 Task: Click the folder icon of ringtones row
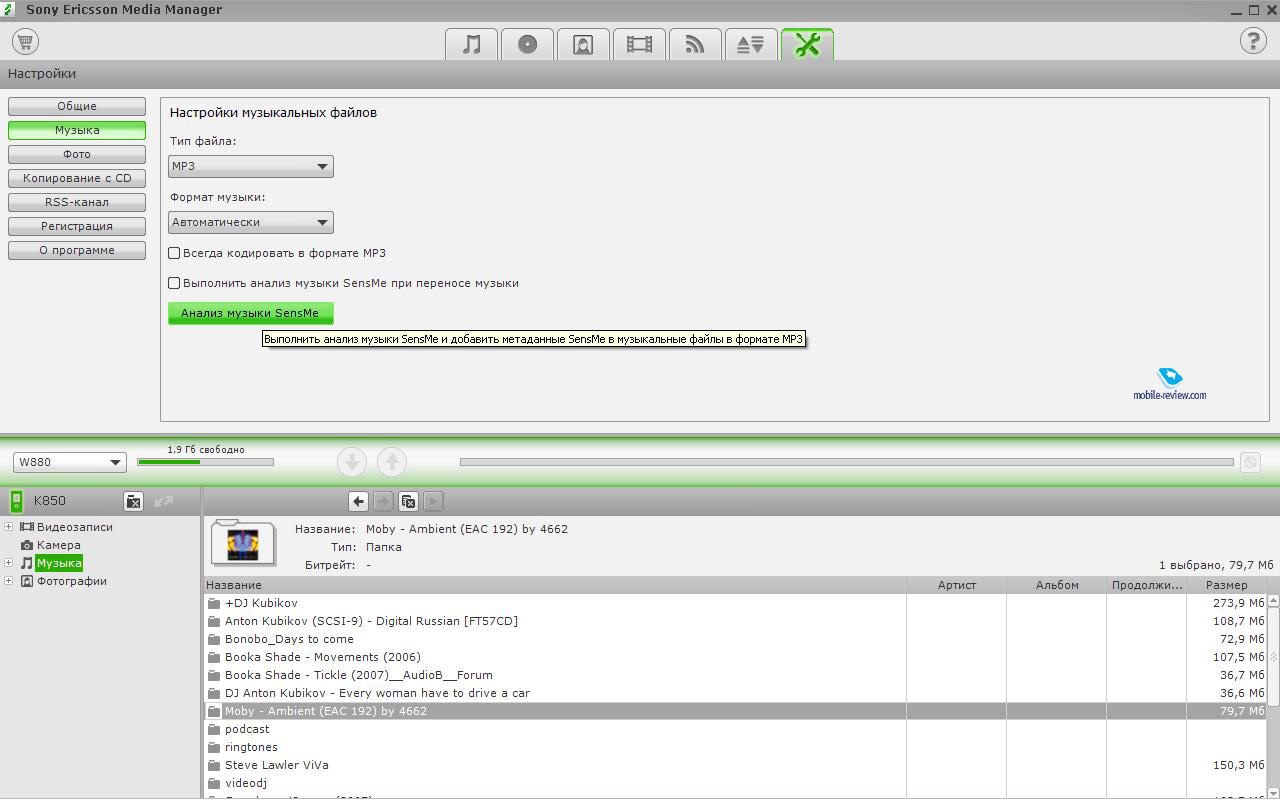[213, 747]
